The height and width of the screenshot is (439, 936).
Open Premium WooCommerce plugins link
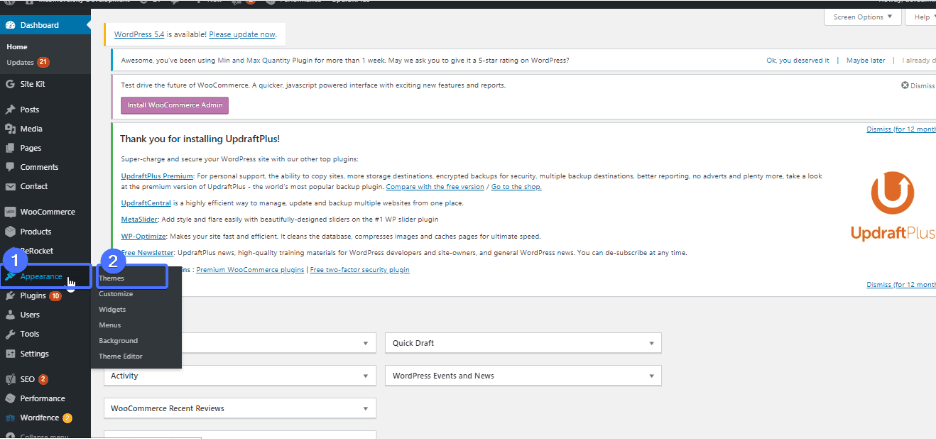point(250,269)
